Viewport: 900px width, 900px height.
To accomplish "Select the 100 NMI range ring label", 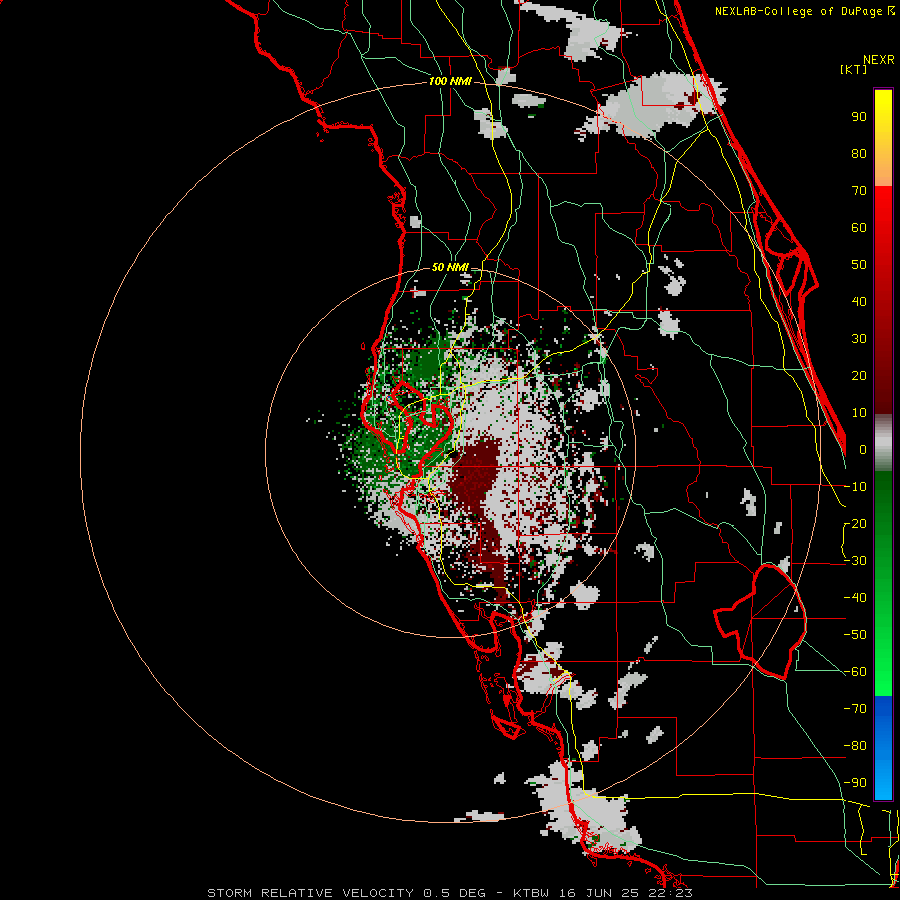I will [x=450, y=82].
